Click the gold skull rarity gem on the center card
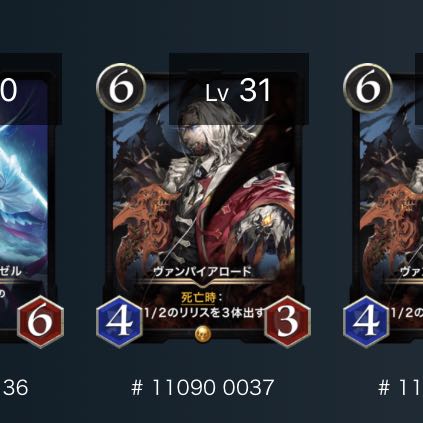The width and height of the screenshot is (423, 423). coord(203,334)
